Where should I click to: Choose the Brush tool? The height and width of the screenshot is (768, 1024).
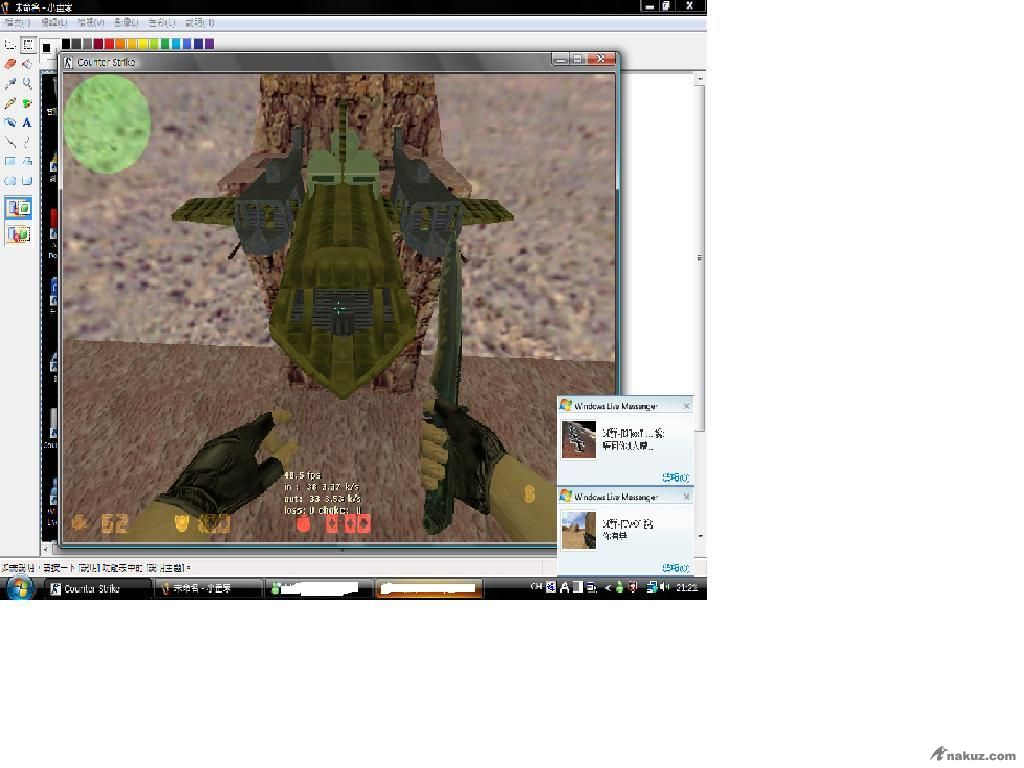27,103
